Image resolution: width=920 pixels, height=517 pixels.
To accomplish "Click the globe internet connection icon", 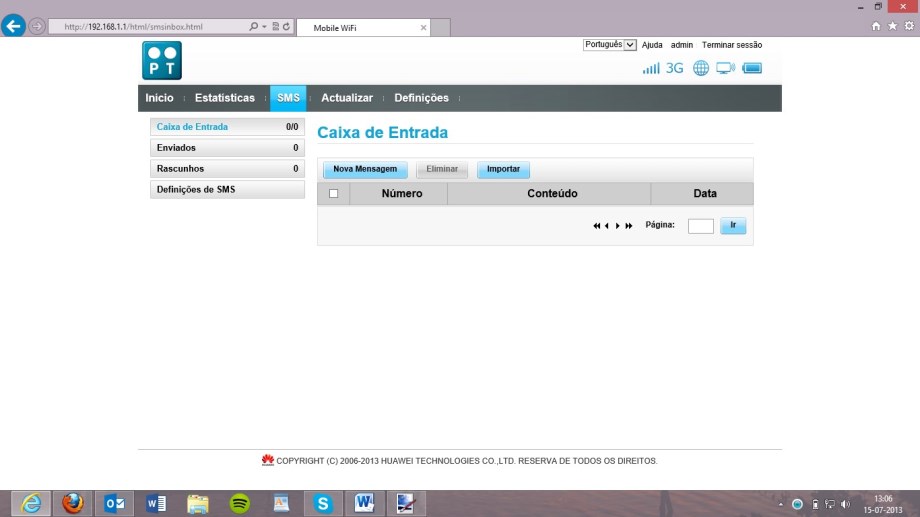I will (x=700, y=69).
